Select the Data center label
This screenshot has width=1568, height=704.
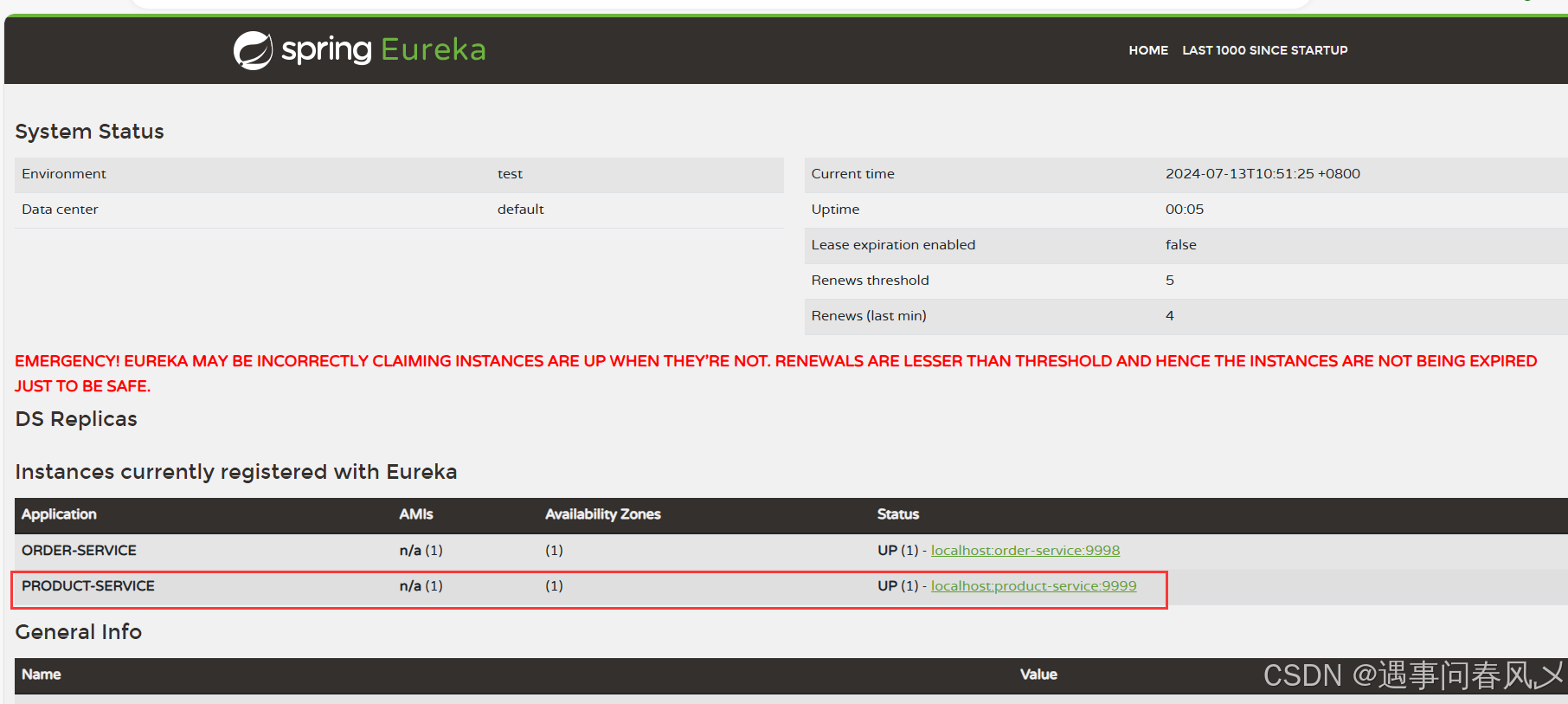tap(60, 210)
